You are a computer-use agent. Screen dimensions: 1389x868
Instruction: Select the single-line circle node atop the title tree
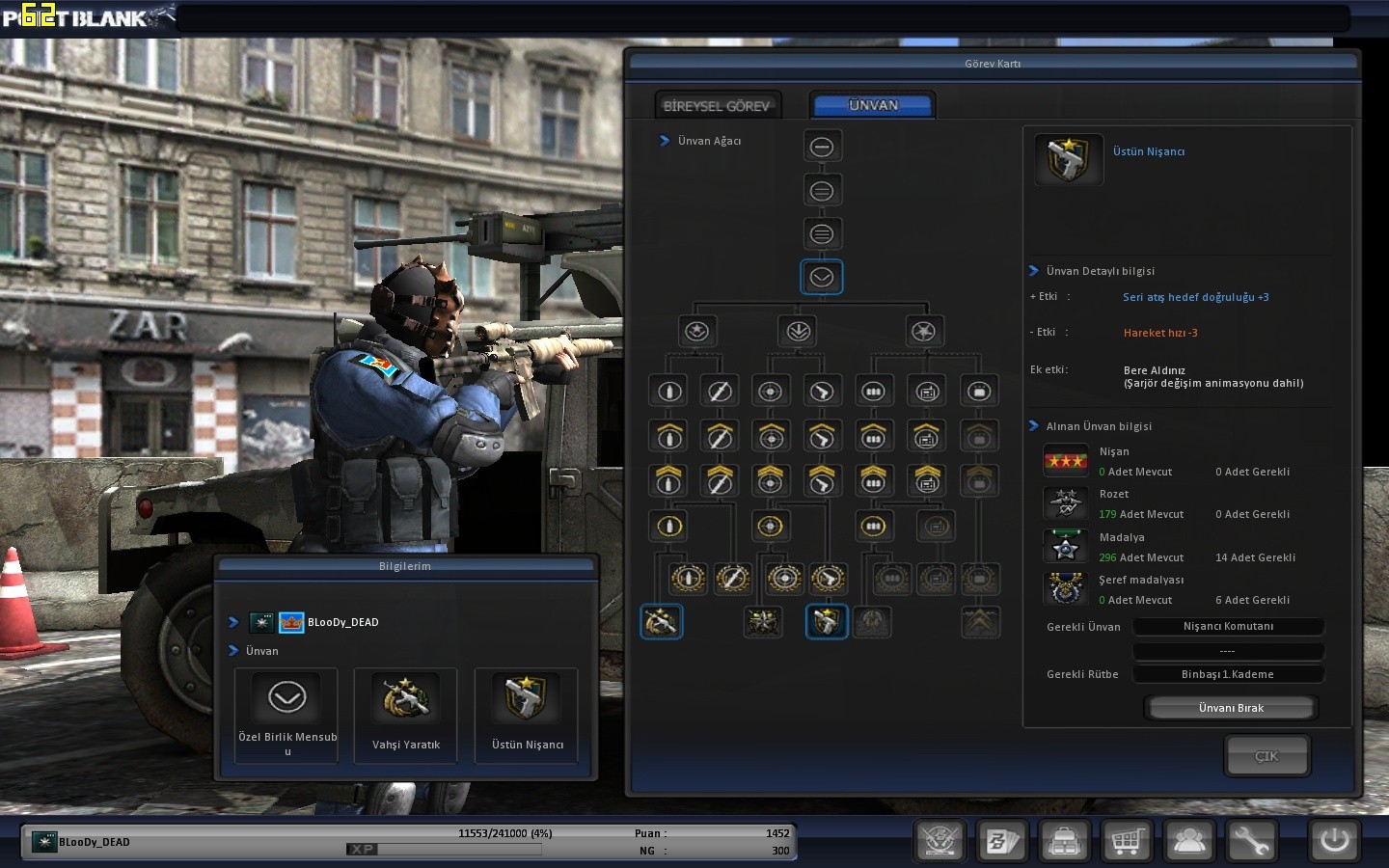click(822, 147)
